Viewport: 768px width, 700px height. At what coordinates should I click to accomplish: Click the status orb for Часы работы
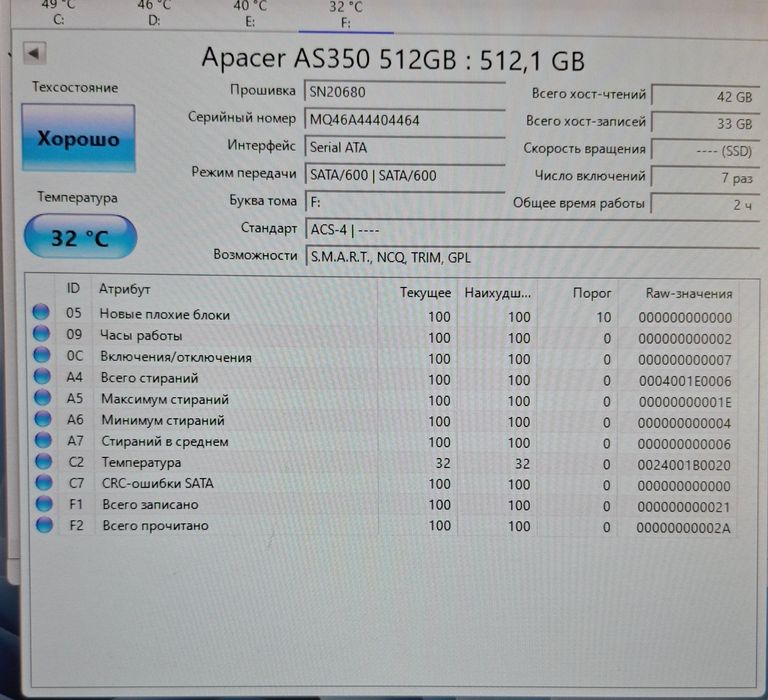click(41, 333)
